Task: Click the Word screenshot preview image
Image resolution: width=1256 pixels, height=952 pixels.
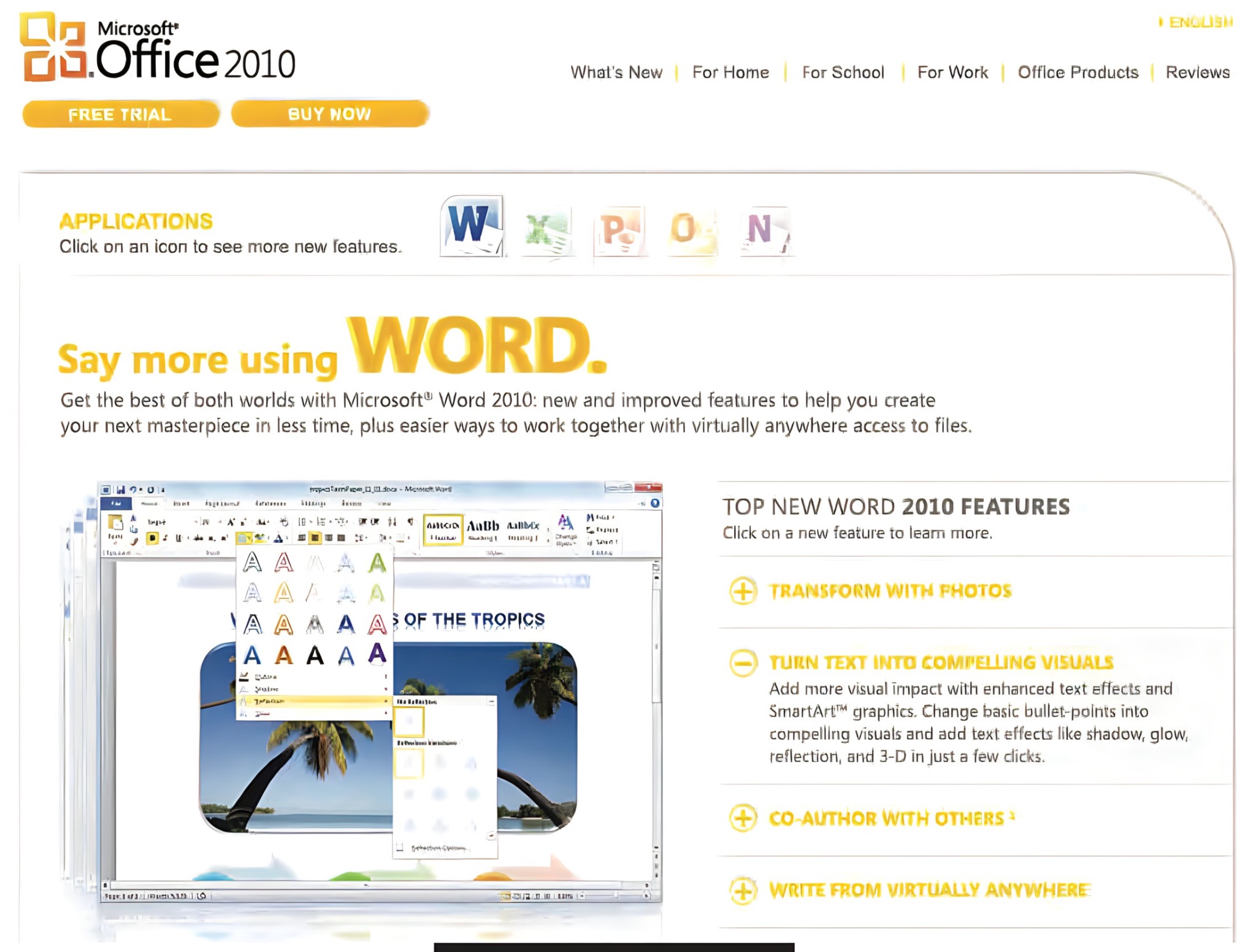Action: [x=380, y=692]
